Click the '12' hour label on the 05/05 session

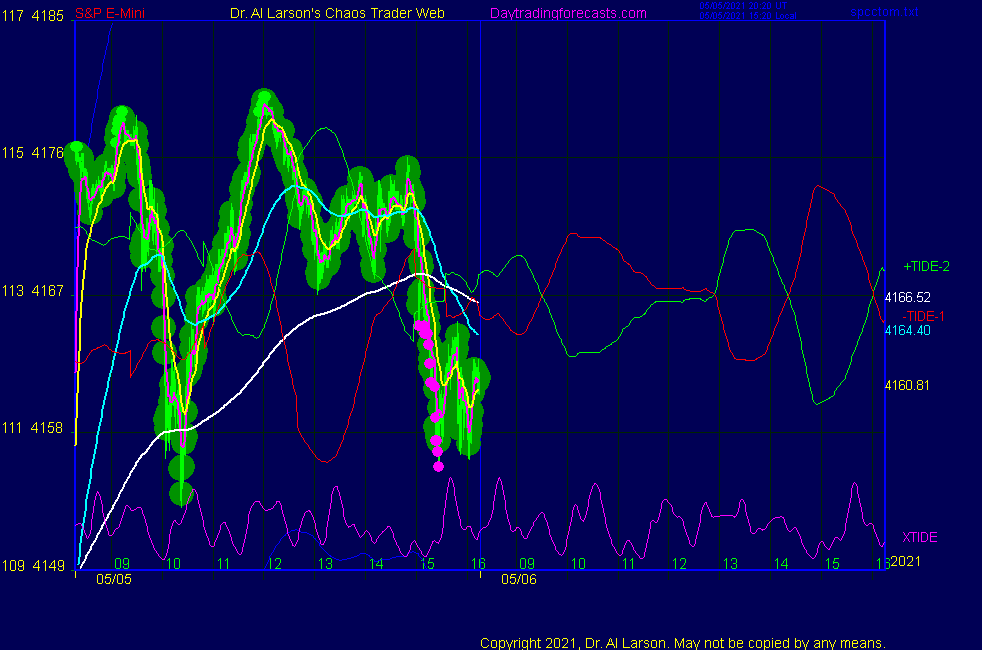point(274,564)
